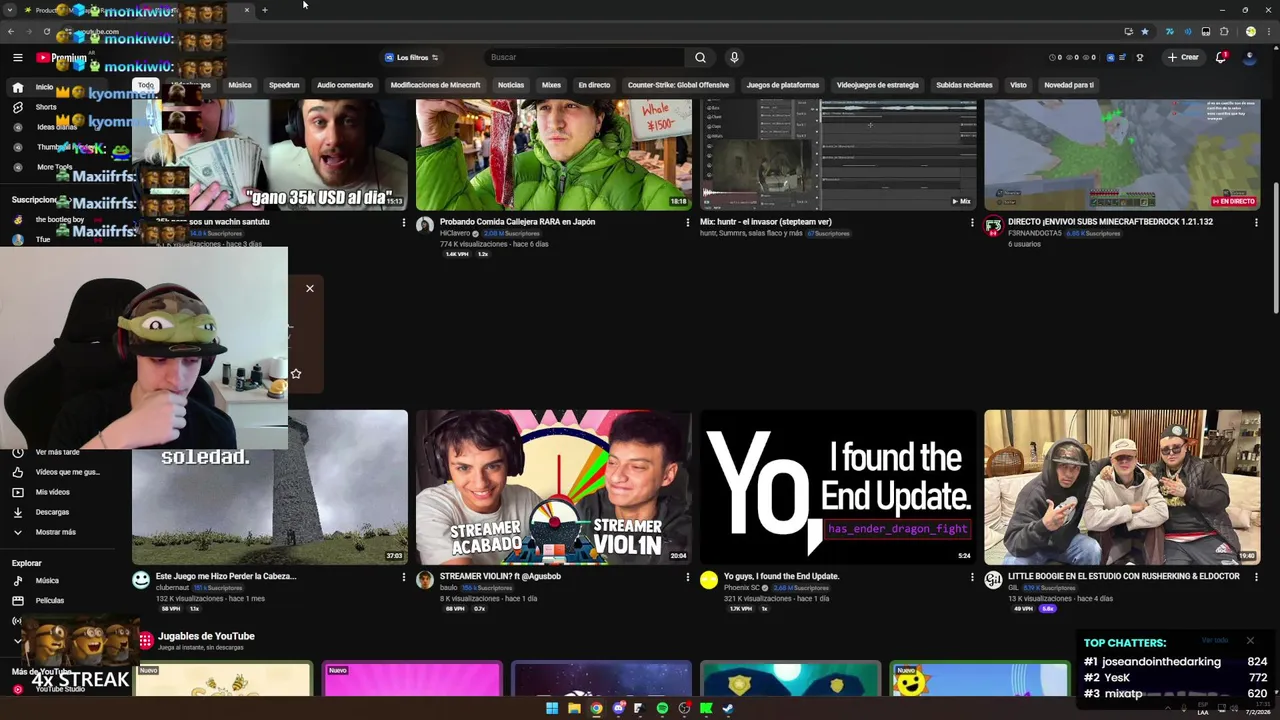Open a new browser tab
Viewport: 1280px width, 720px height.
[264, 10]
